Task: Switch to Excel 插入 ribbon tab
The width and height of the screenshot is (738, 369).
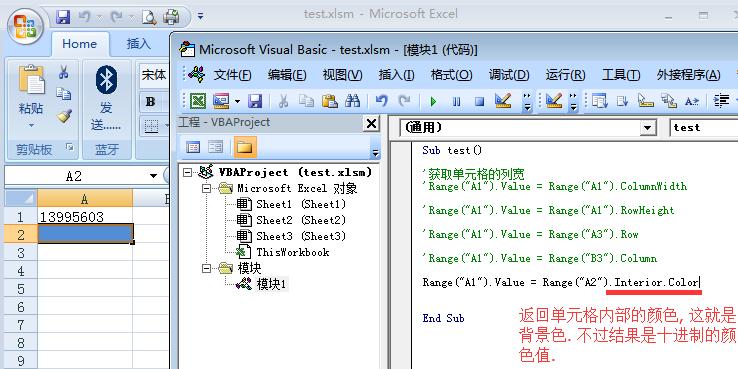Action: 138,44
